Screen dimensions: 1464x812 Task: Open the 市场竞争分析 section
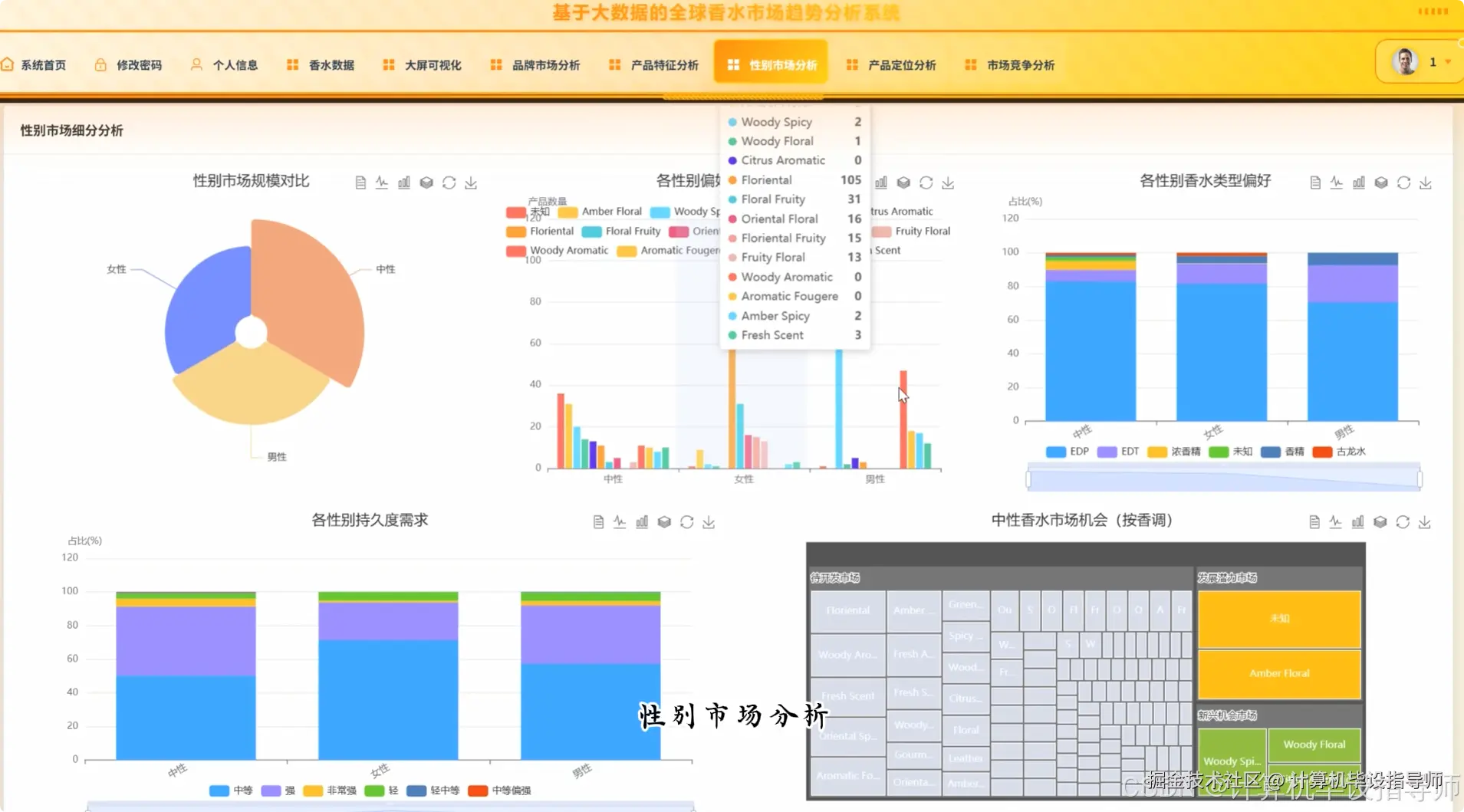(x=1021, y=64)
